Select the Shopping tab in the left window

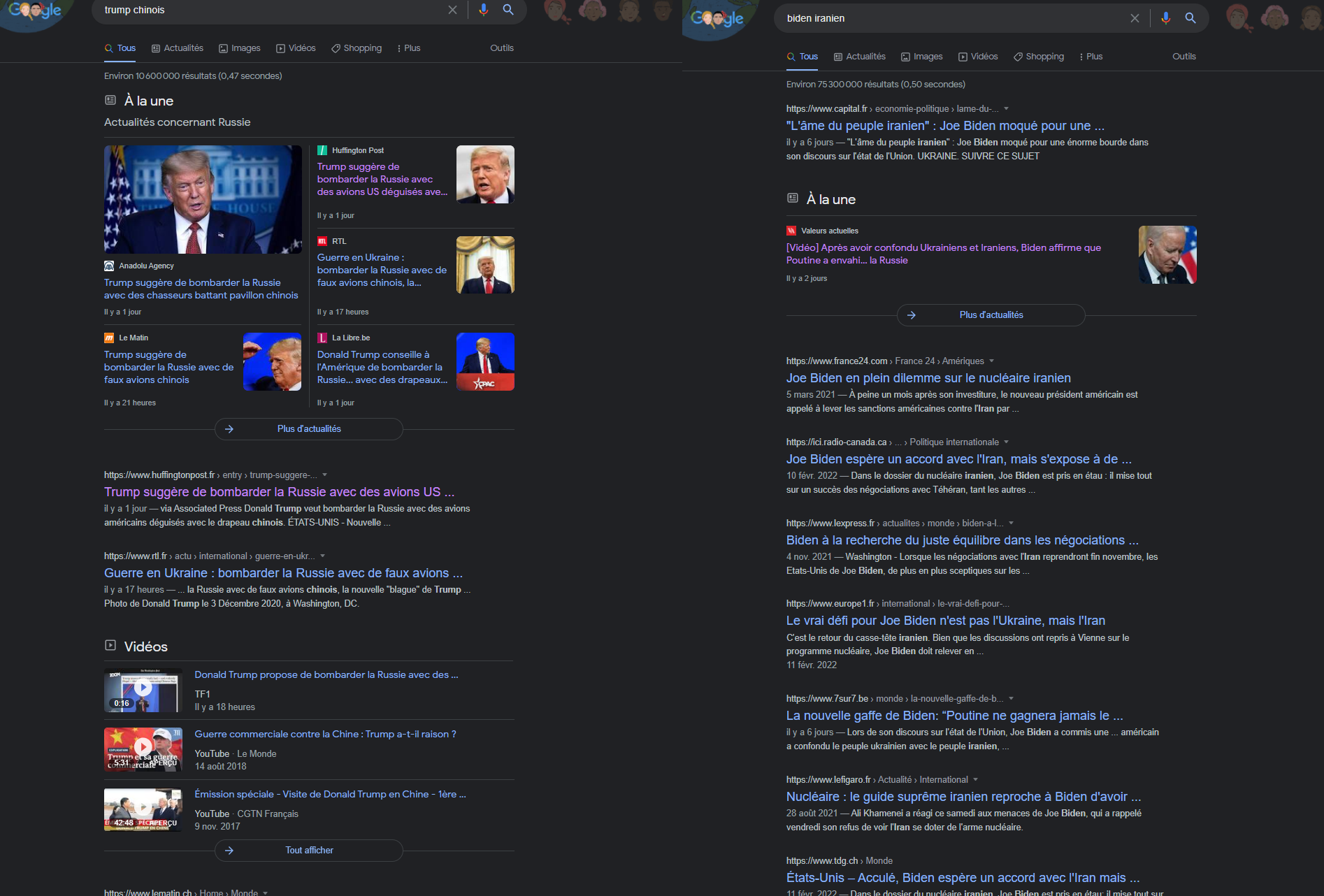(x=357, y=48)
